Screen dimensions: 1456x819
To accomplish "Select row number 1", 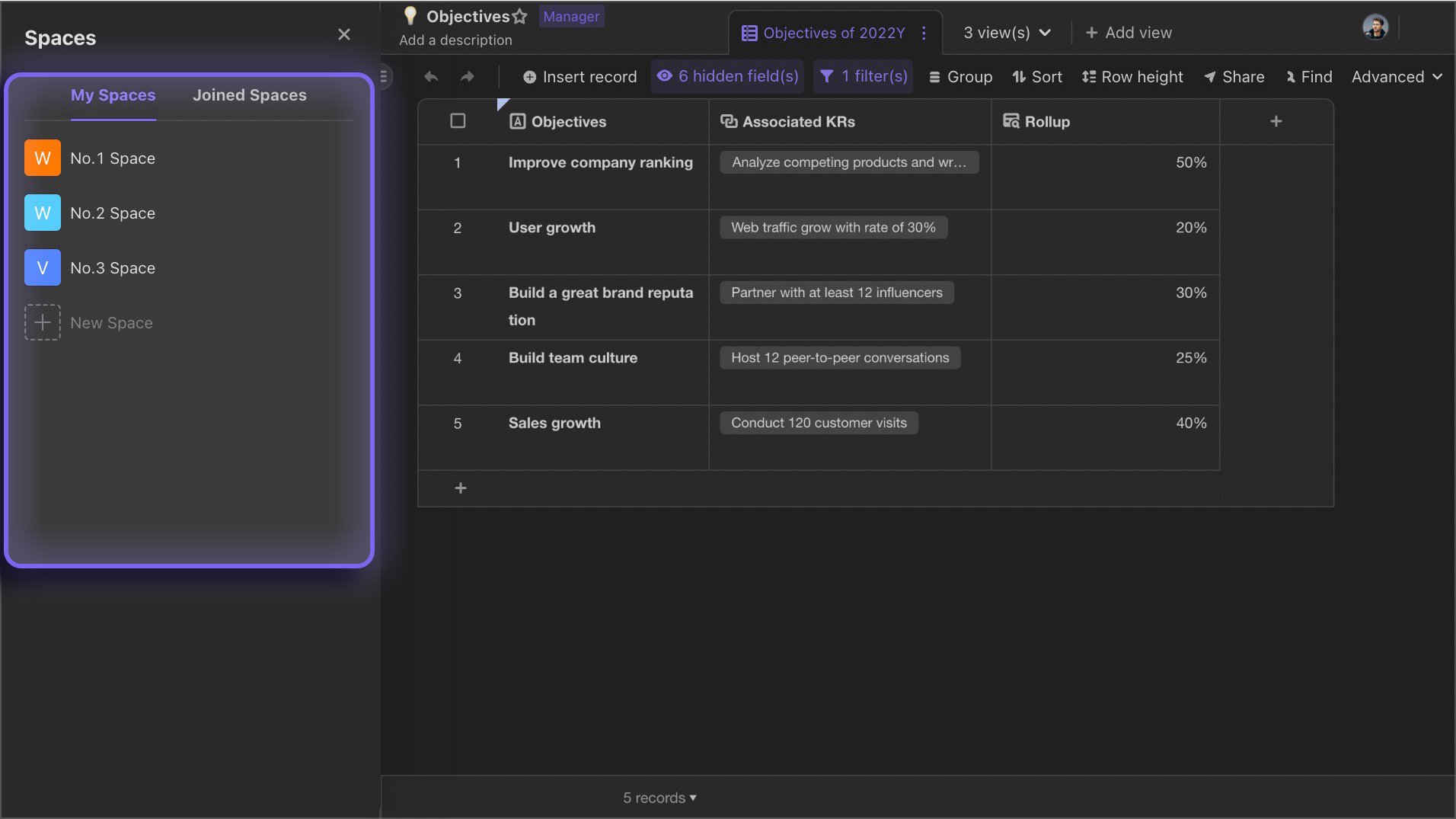I will (458, 163).
